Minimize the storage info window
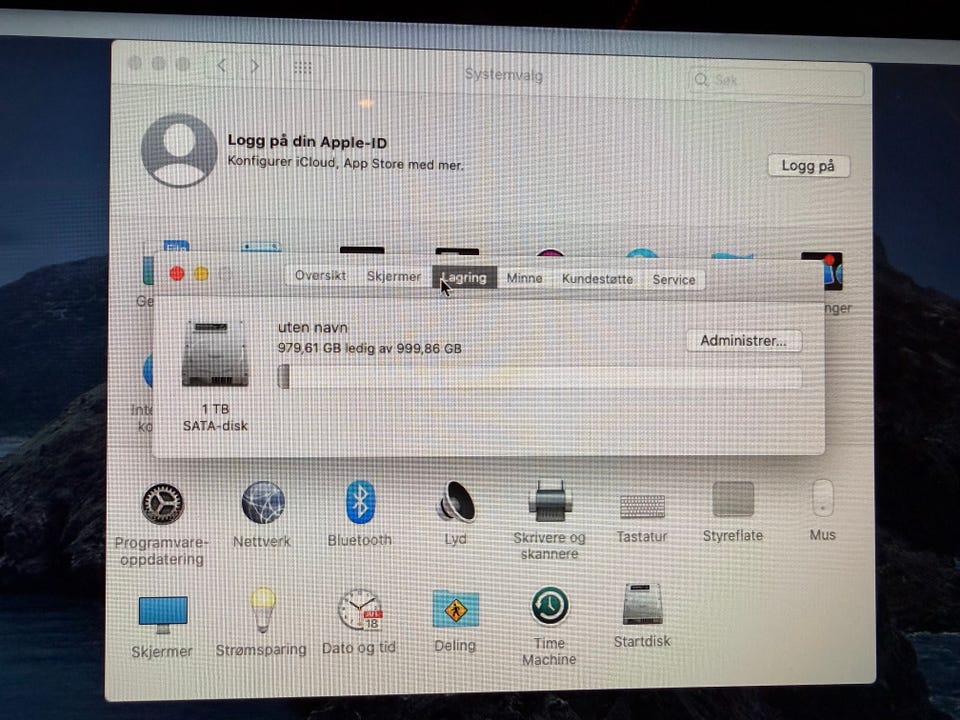The image size is (960, 720). pyautogui.click(x=201, y=274)
